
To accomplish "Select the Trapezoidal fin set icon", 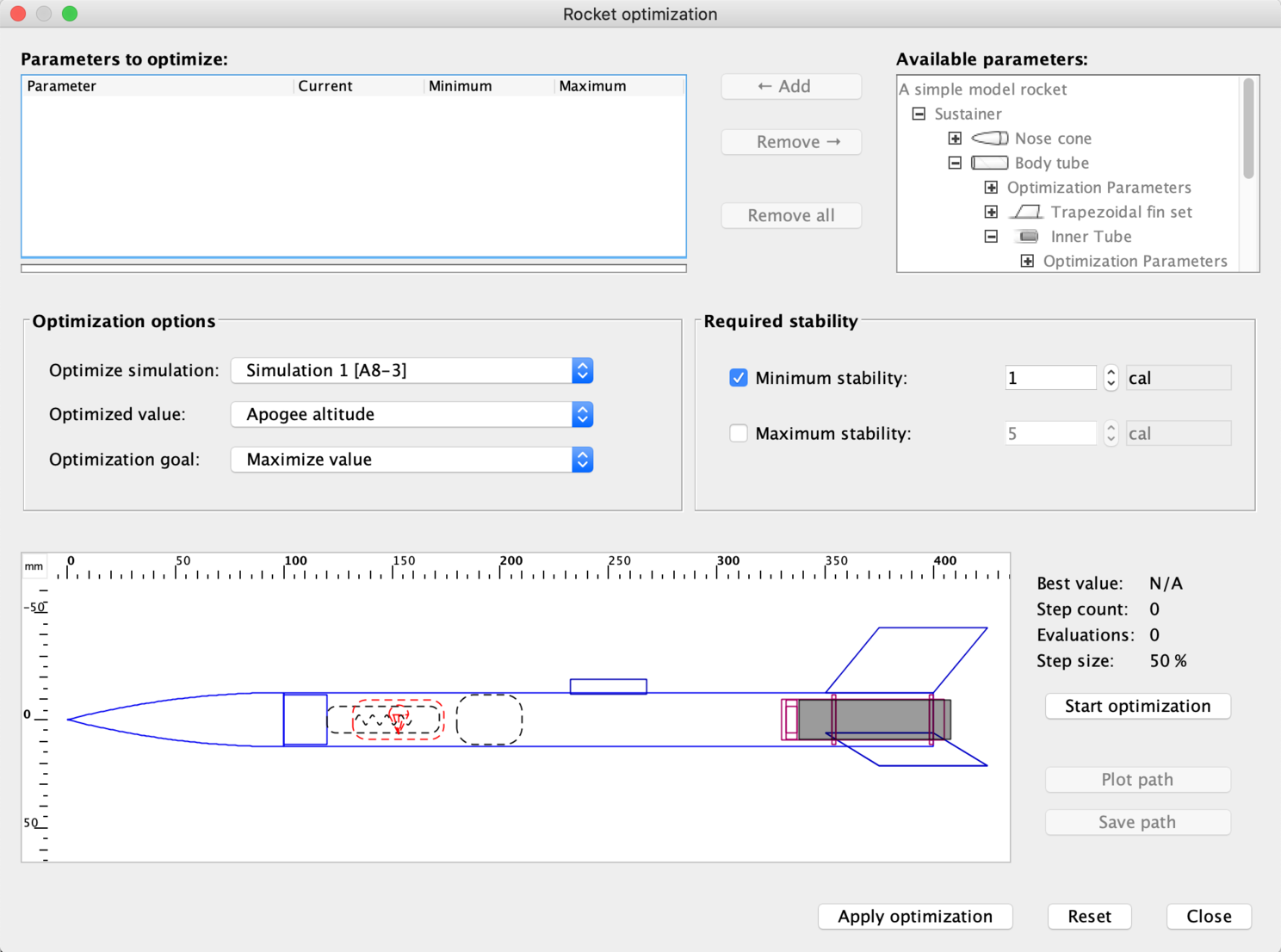I will tap(1025, 212).
